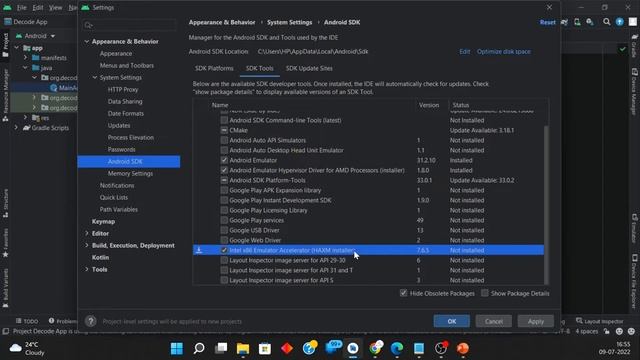640x360 pixels.
Task: Click Cancel button in Settings
Action: coord(493,321)
